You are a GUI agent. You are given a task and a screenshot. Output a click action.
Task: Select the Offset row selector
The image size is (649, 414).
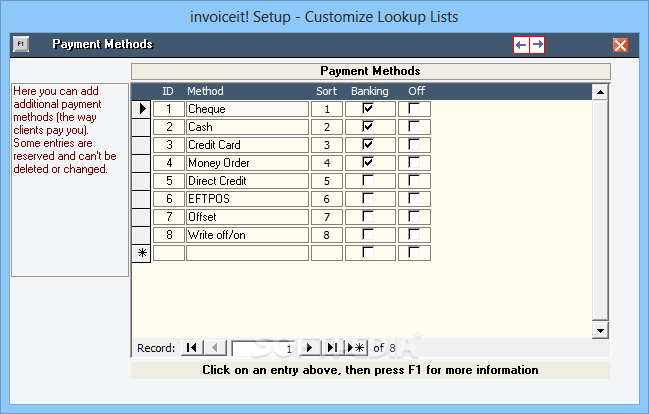pyautogui.click(x=141, y=217)
